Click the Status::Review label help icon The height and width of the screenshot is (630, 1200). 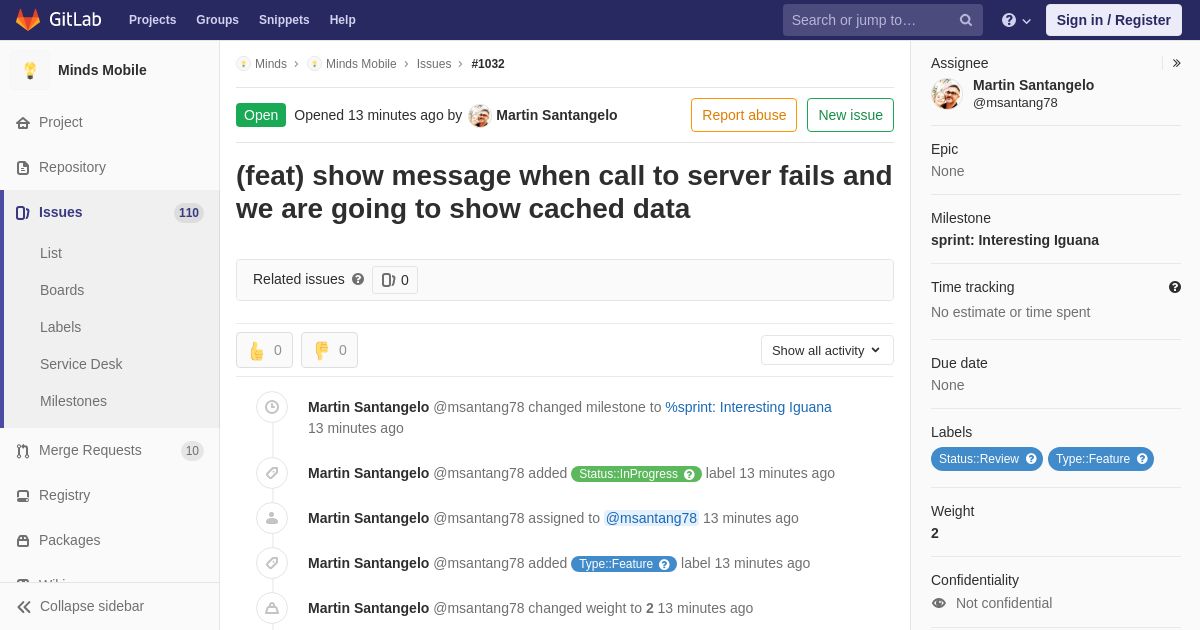click(x=1031, y=459)
